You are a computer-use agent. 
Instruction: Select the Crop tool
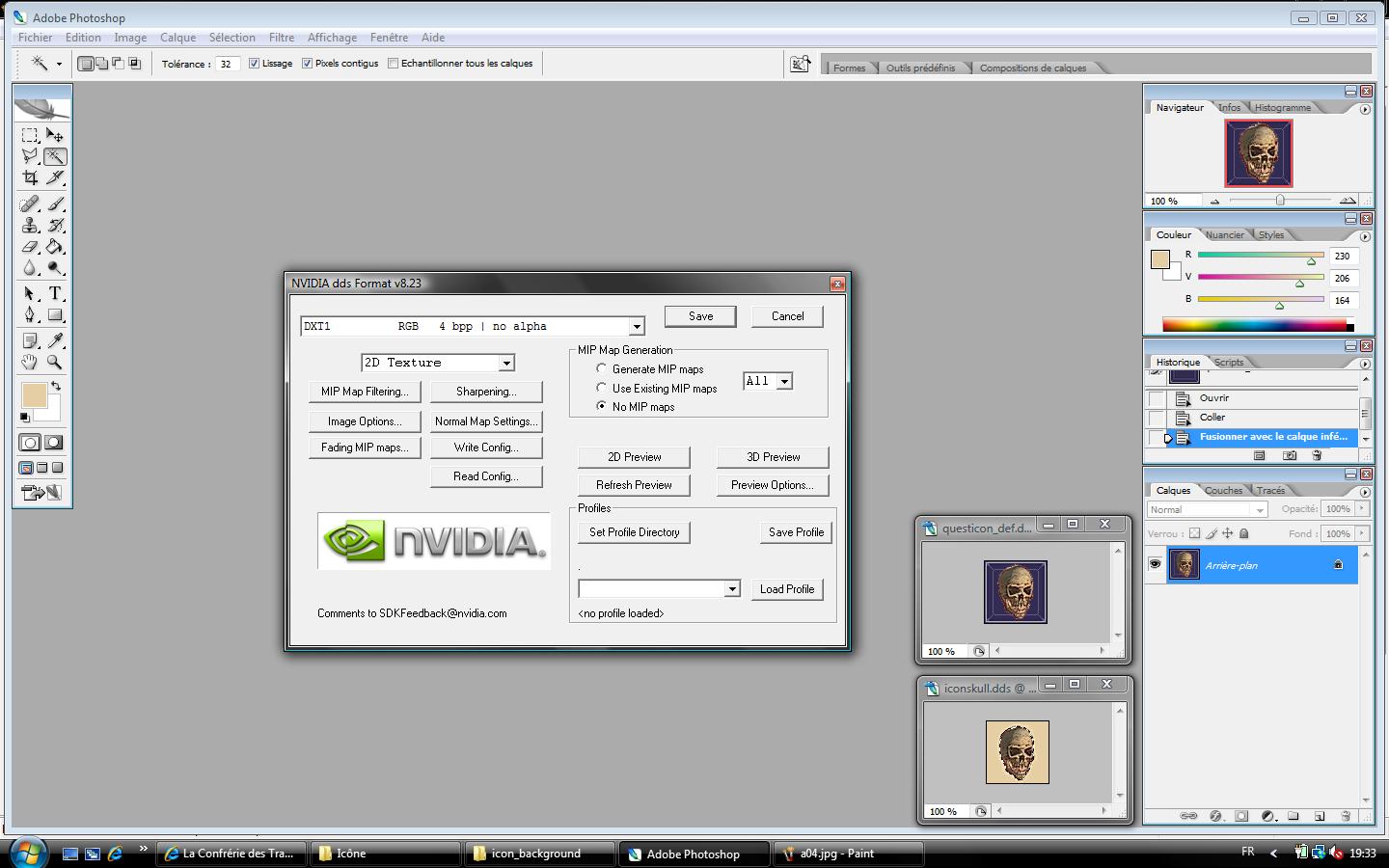(x=30, y=177)
